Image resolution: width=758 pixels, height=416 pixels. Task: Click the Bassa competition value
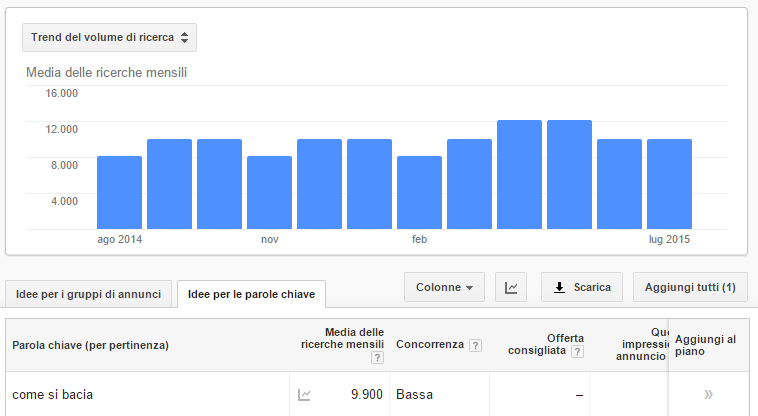pyautogui.click(x=414, y=394)
